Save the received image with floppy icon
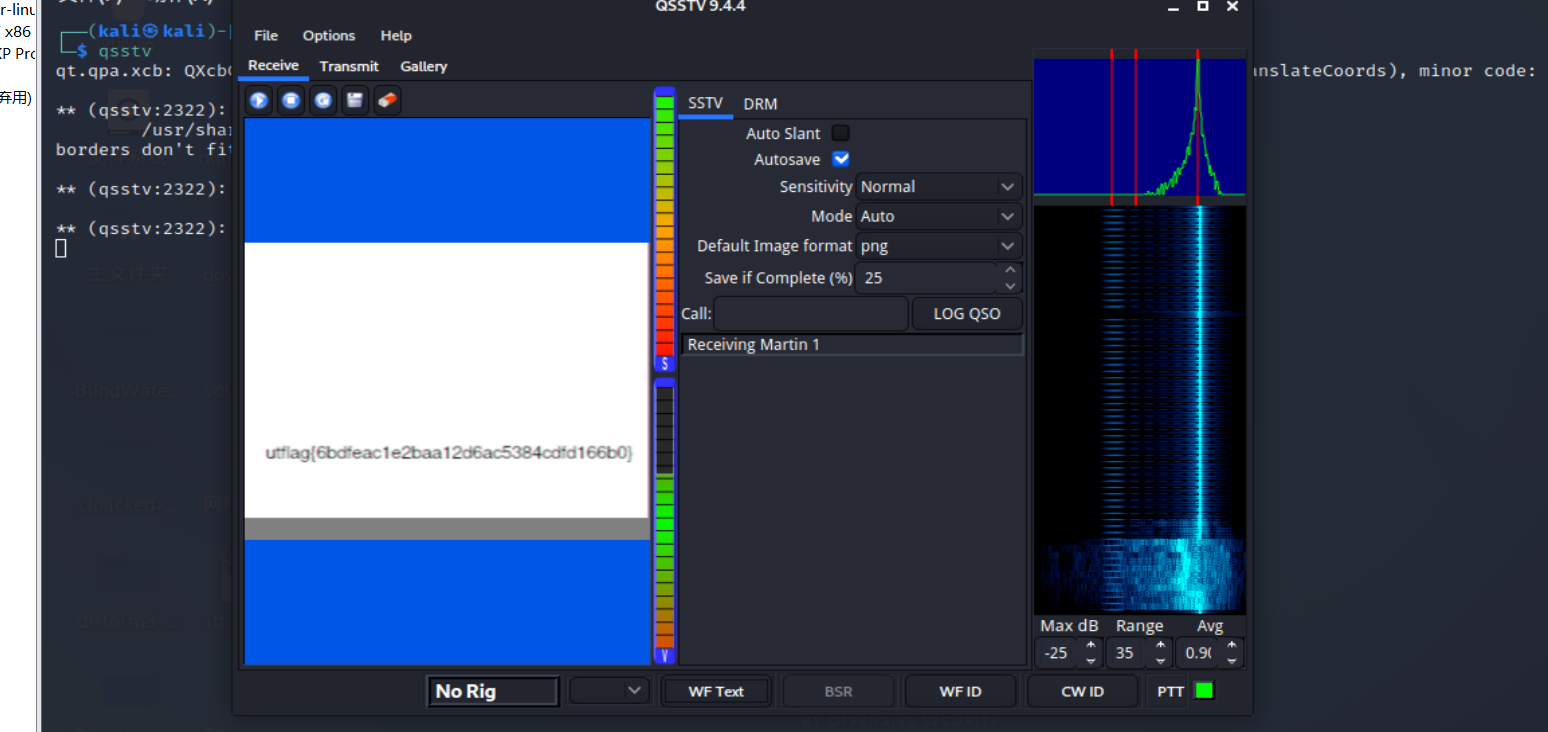Image resolution: width=1548 pixels, height=732 pixels. click(354, 100)
